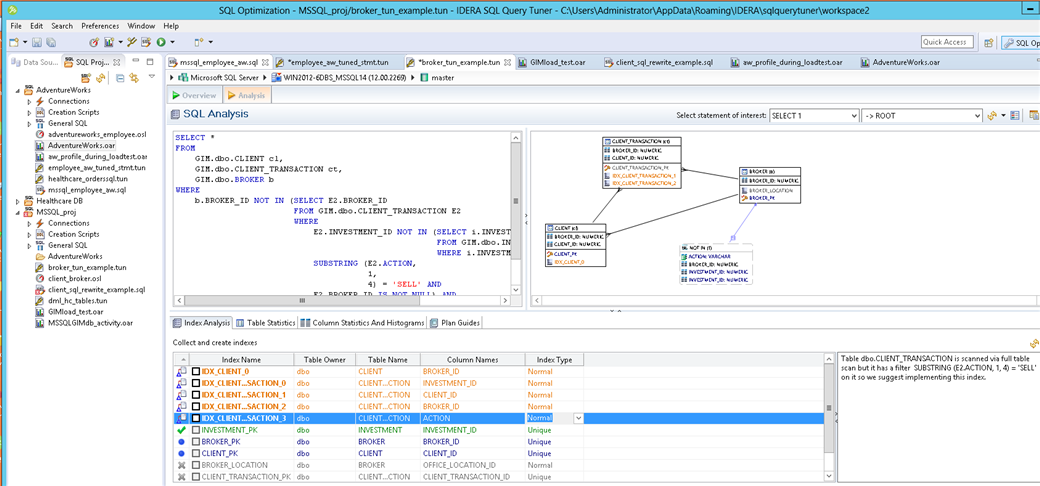The height and width of the screenshot is (486, 1040).
Task: Maximize the SQL Project explorer panel
Action: 150,62
